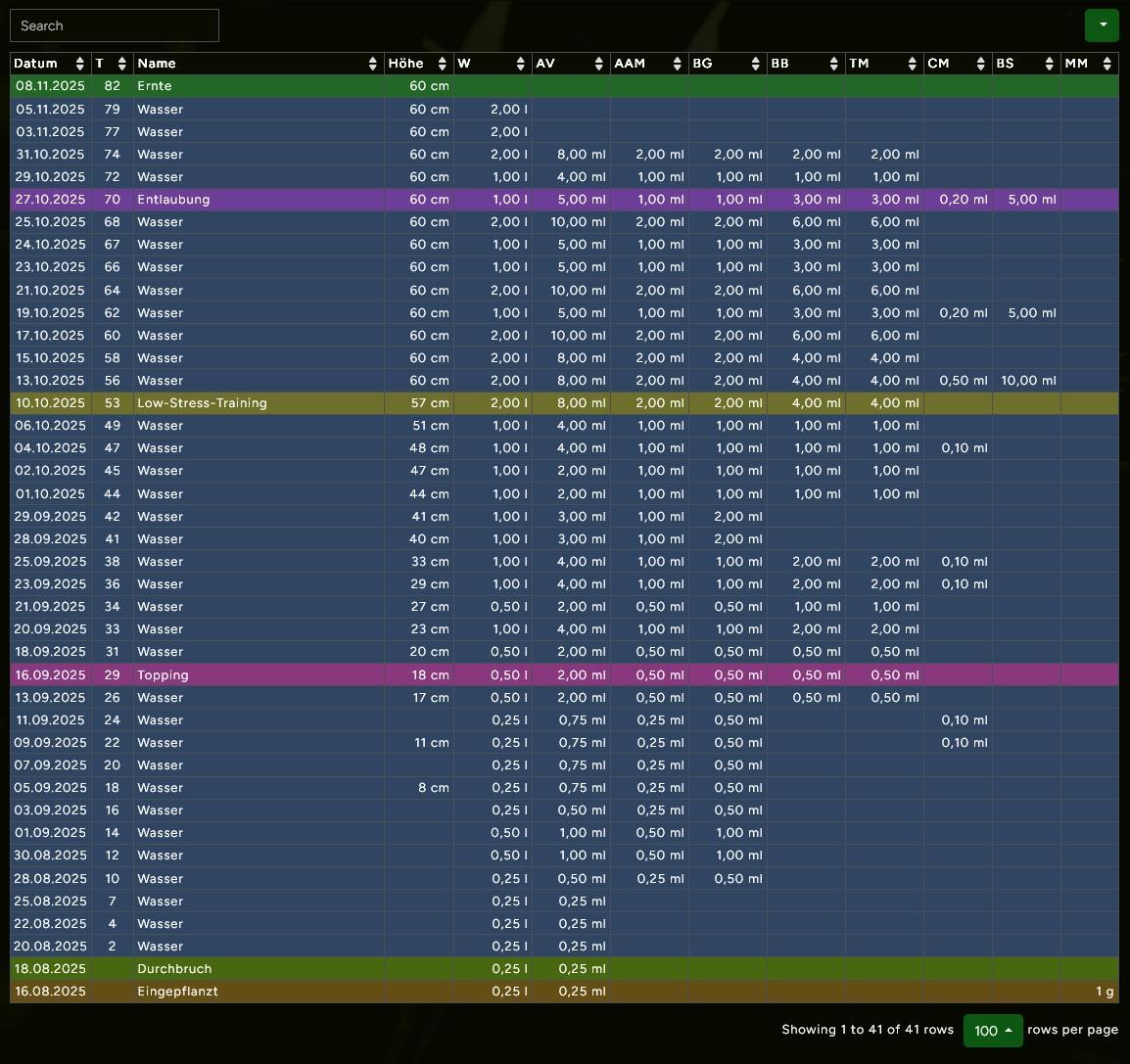Open the 100 rows per page dropdown
The image size is (1130, 1064).
click(993, 1030)
